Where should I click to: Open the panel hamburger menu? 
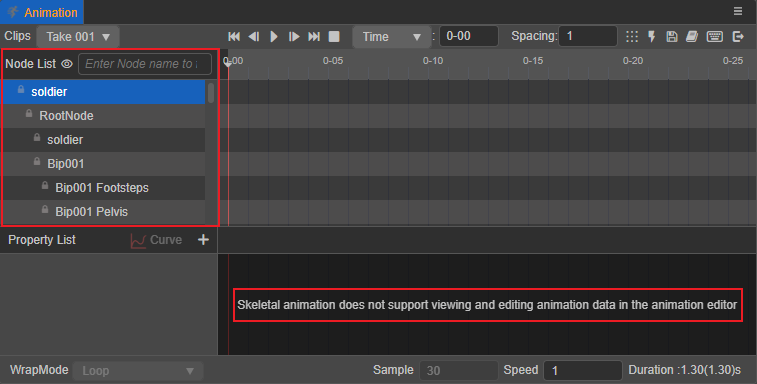coord(738,11)
